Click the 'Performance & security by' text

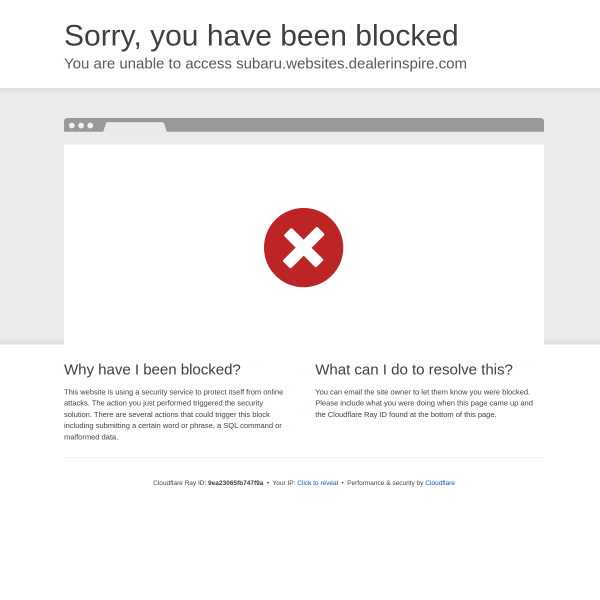pos(385,483)
